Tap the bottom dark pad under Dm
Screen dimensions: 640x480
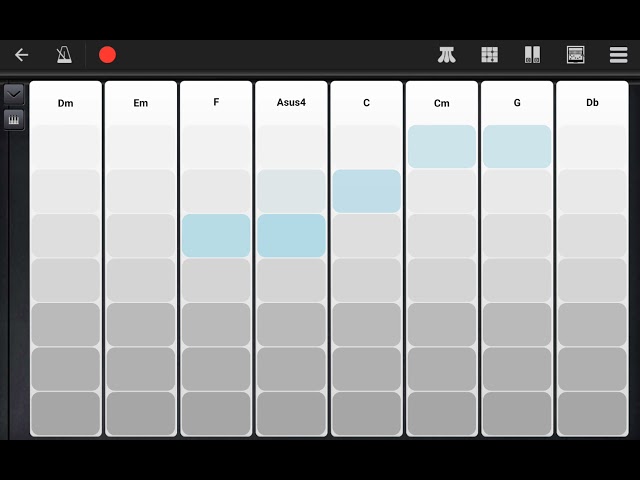pos(65,413)
